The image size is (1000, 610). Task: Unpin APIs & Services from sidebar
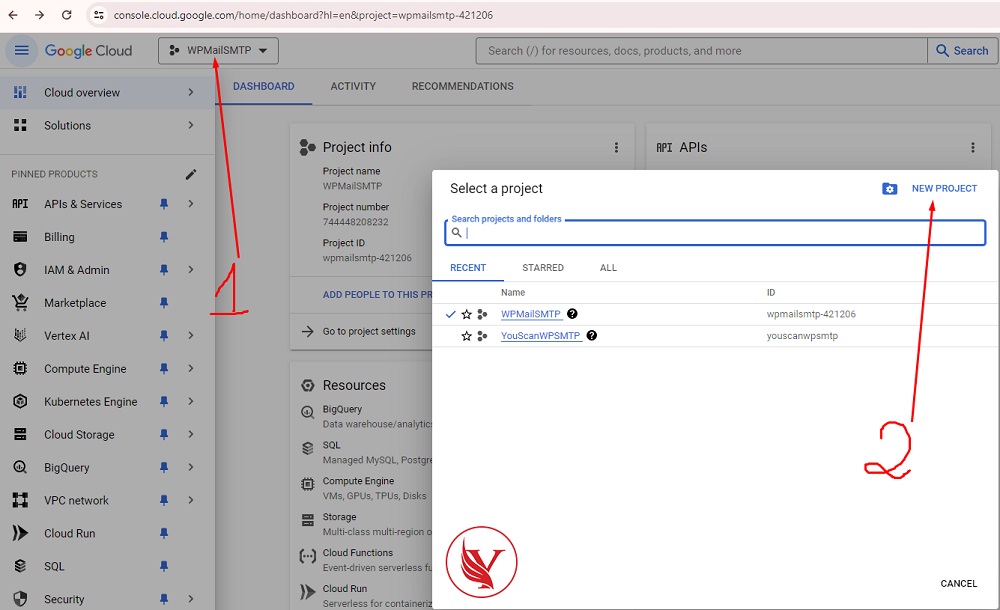click(x=164, y=204)
